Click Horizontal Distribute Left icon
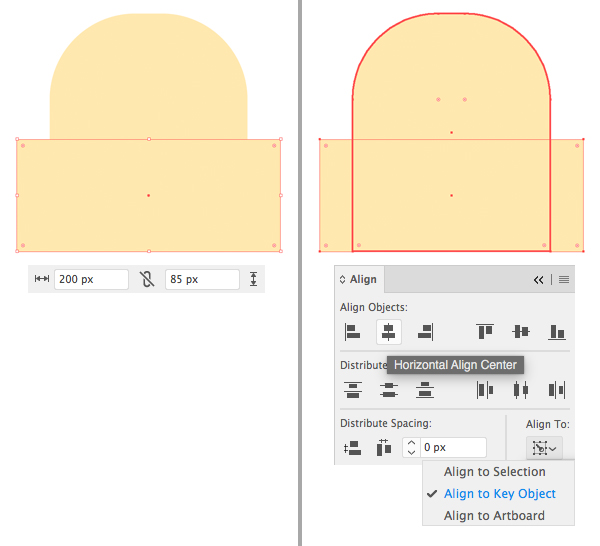This screenshot has width=600, height=546. 485,389
